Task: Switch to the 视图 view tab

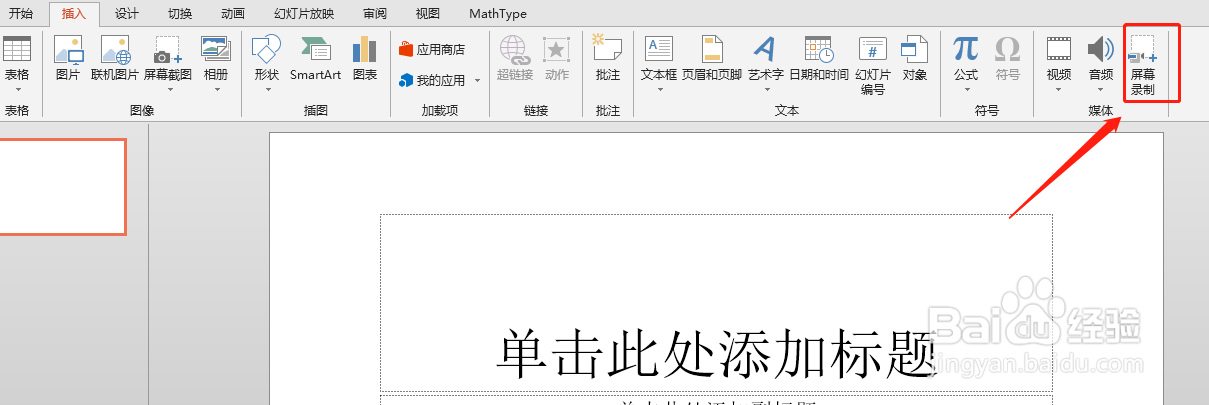Action: click(427, 14)
